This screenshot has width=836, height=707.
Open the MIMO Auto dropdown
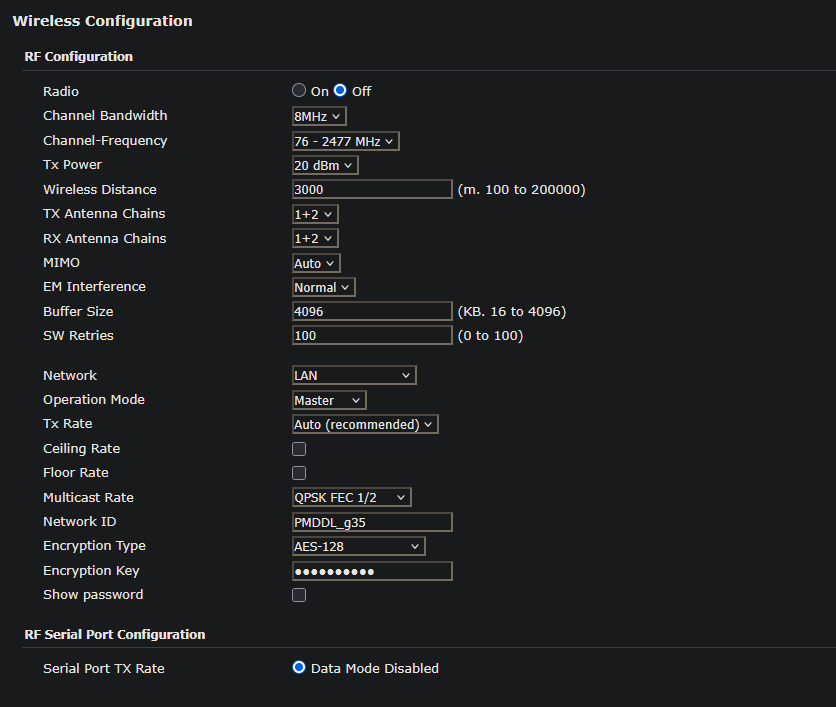tap(316, 263)
